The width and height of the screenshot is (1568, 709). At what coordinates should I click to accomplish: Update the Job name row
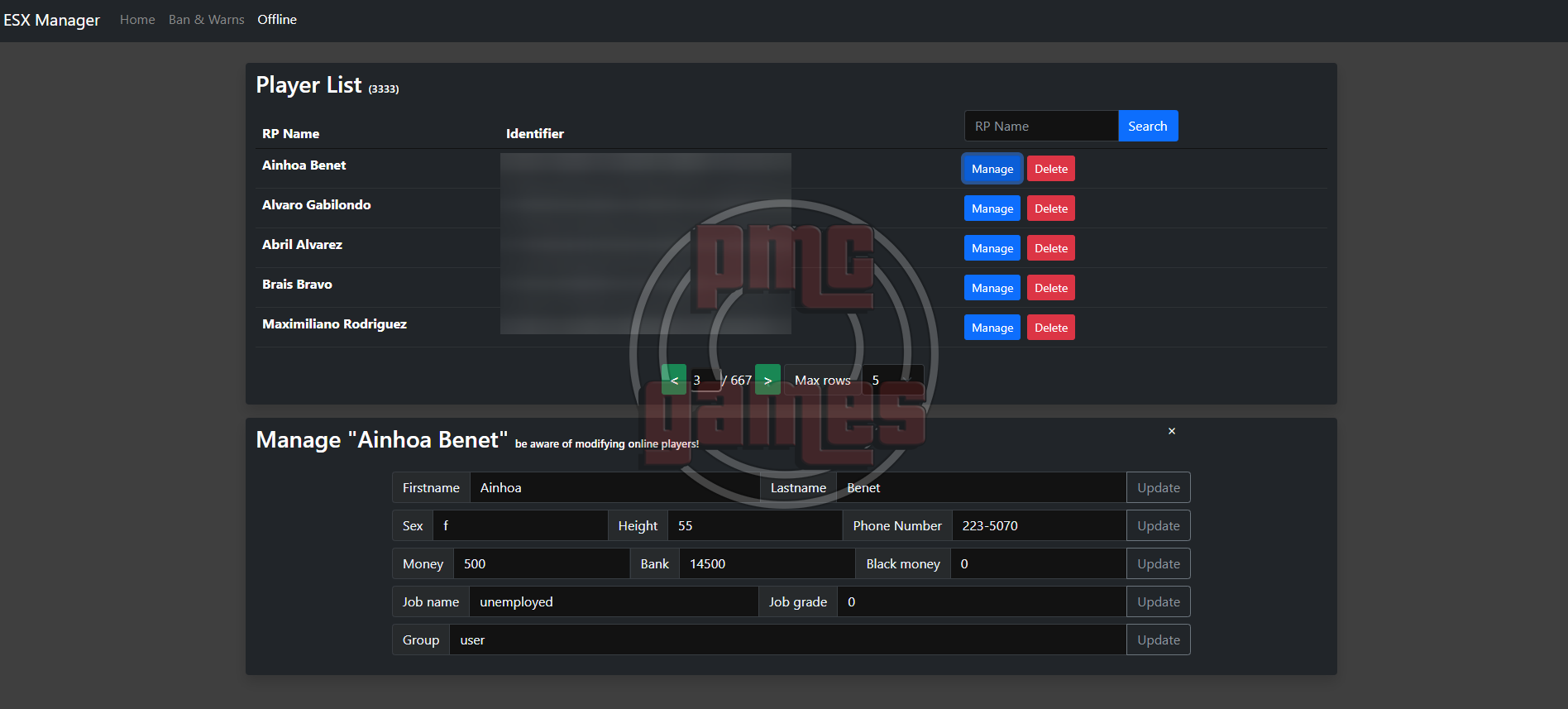[x=1158, y=601]
